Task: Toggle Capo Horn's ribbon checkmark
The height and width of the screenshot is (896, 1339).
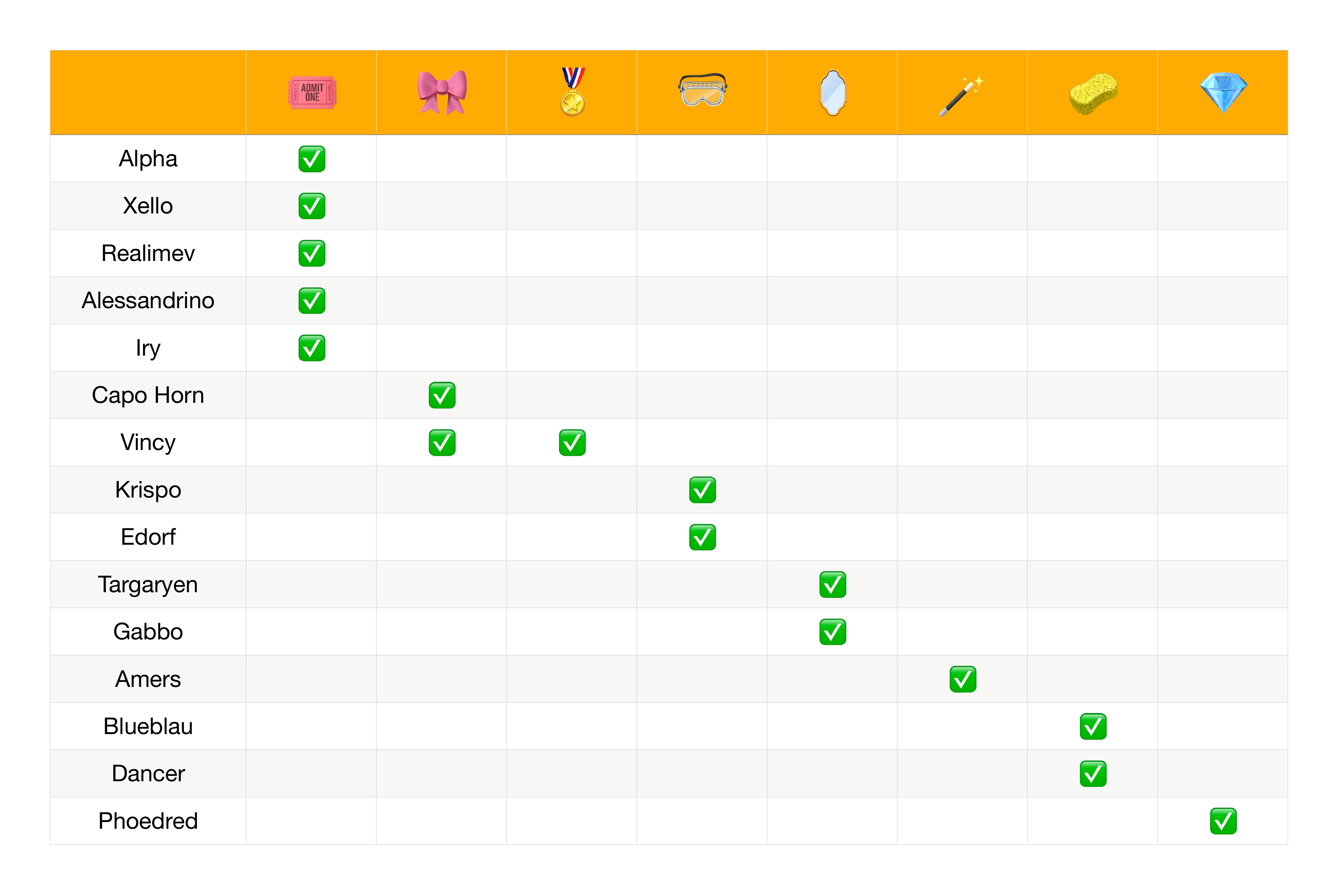Action: (x=442, y=395)
